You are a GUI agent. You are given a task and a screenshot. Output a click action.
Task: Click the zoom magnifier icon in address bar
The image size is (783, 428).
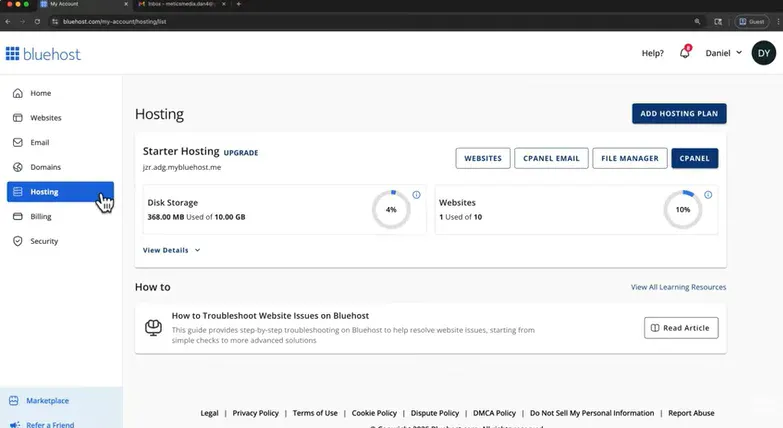(x=697, y=21)
